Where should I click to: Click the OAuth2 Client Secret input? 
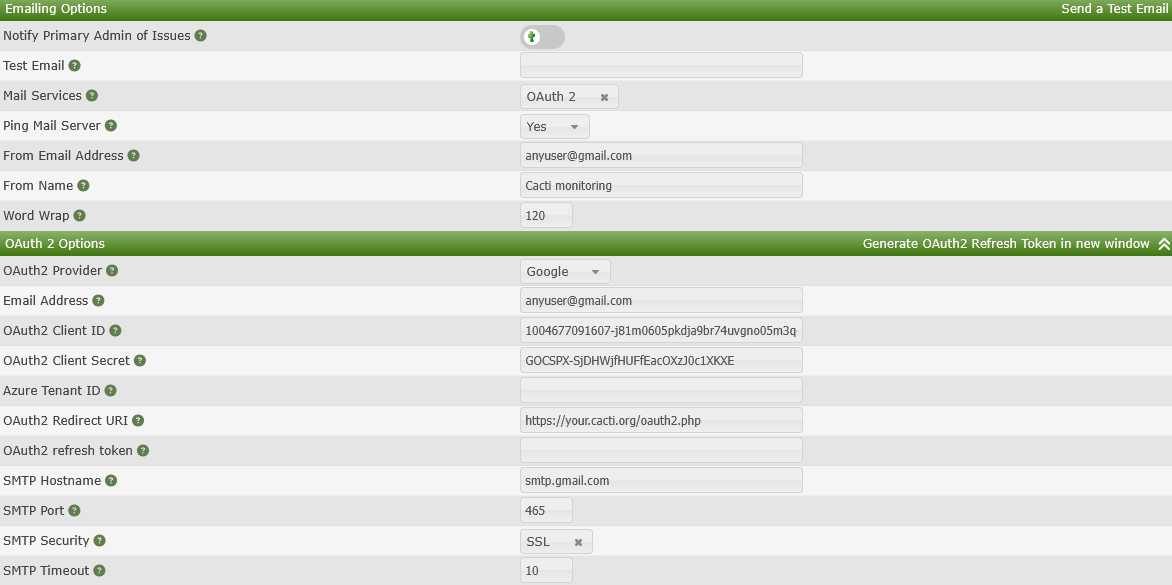coord(661,360)
